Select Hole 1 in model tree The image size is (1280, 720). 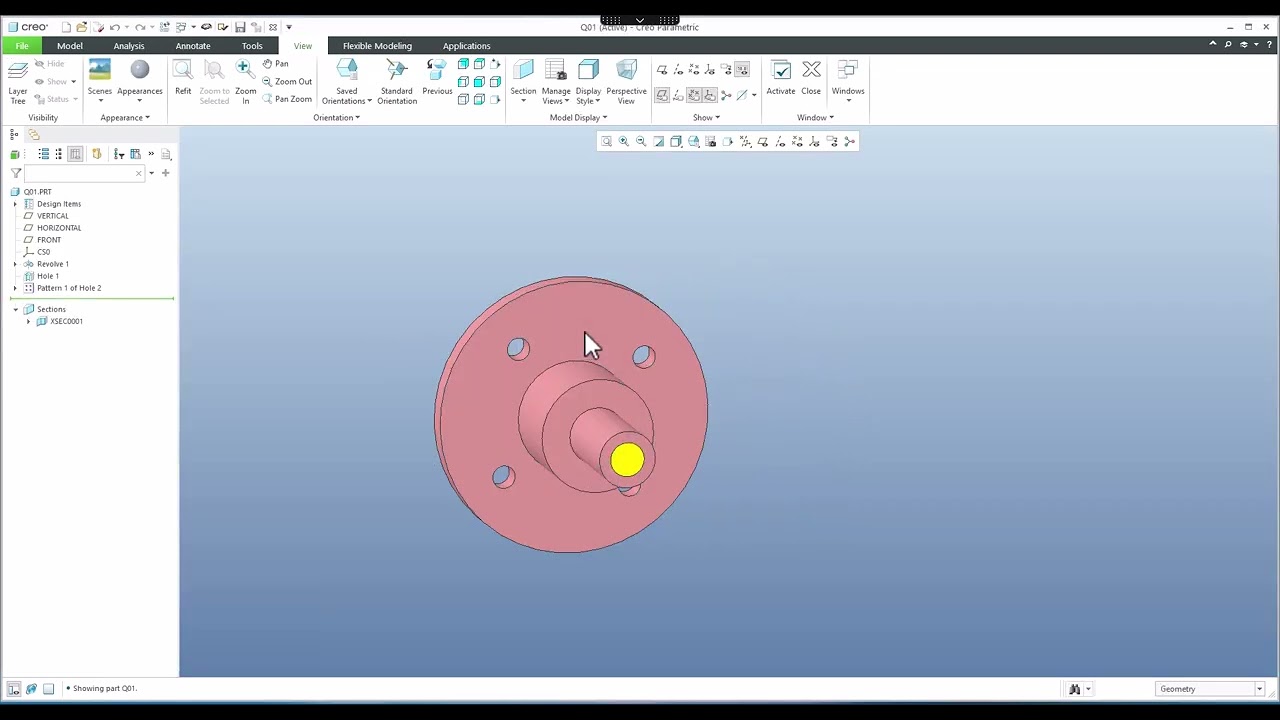click(47, 276)
